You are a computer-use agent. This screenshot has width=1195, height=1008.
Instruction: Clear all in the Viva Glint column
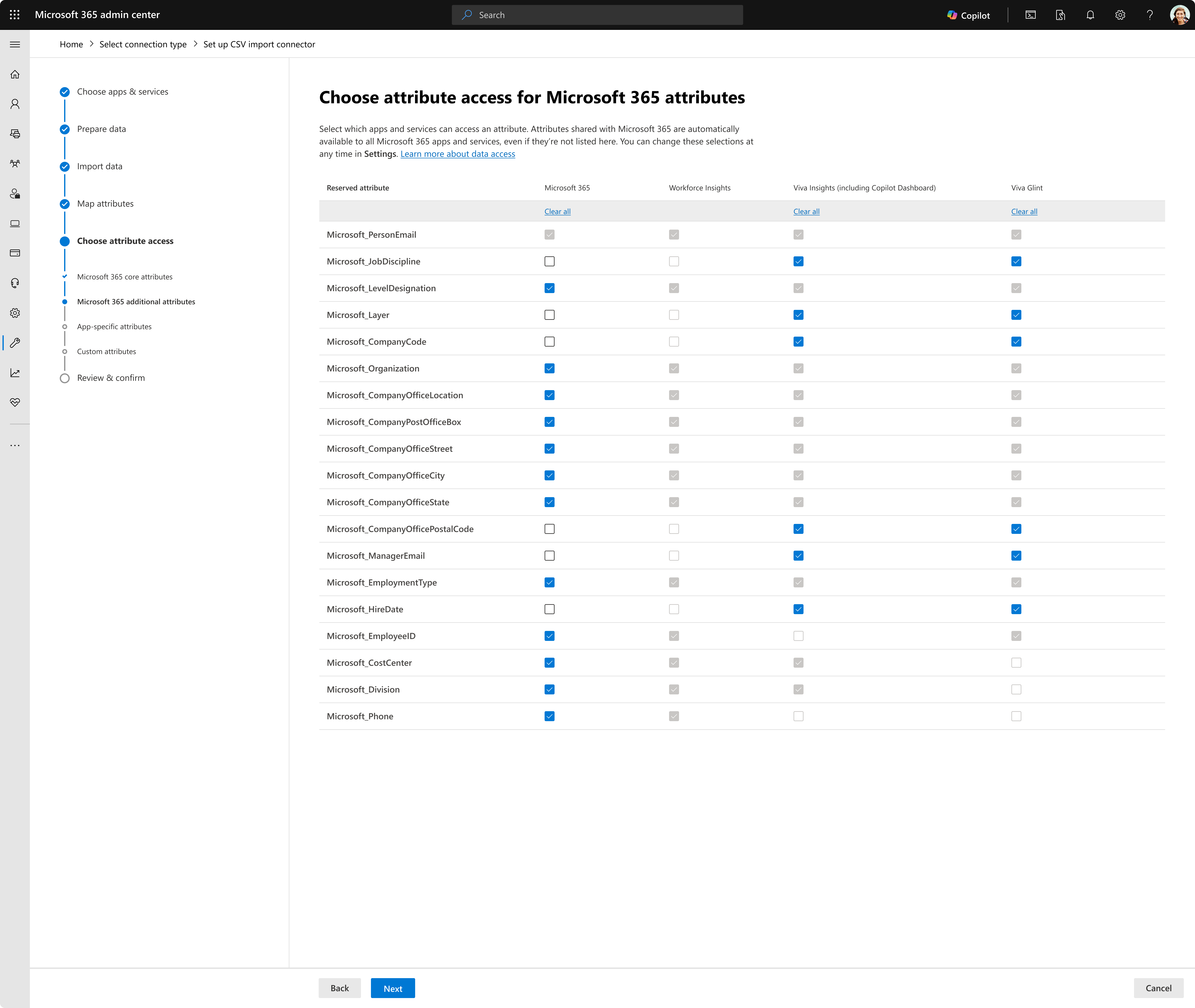[1024, 211]
